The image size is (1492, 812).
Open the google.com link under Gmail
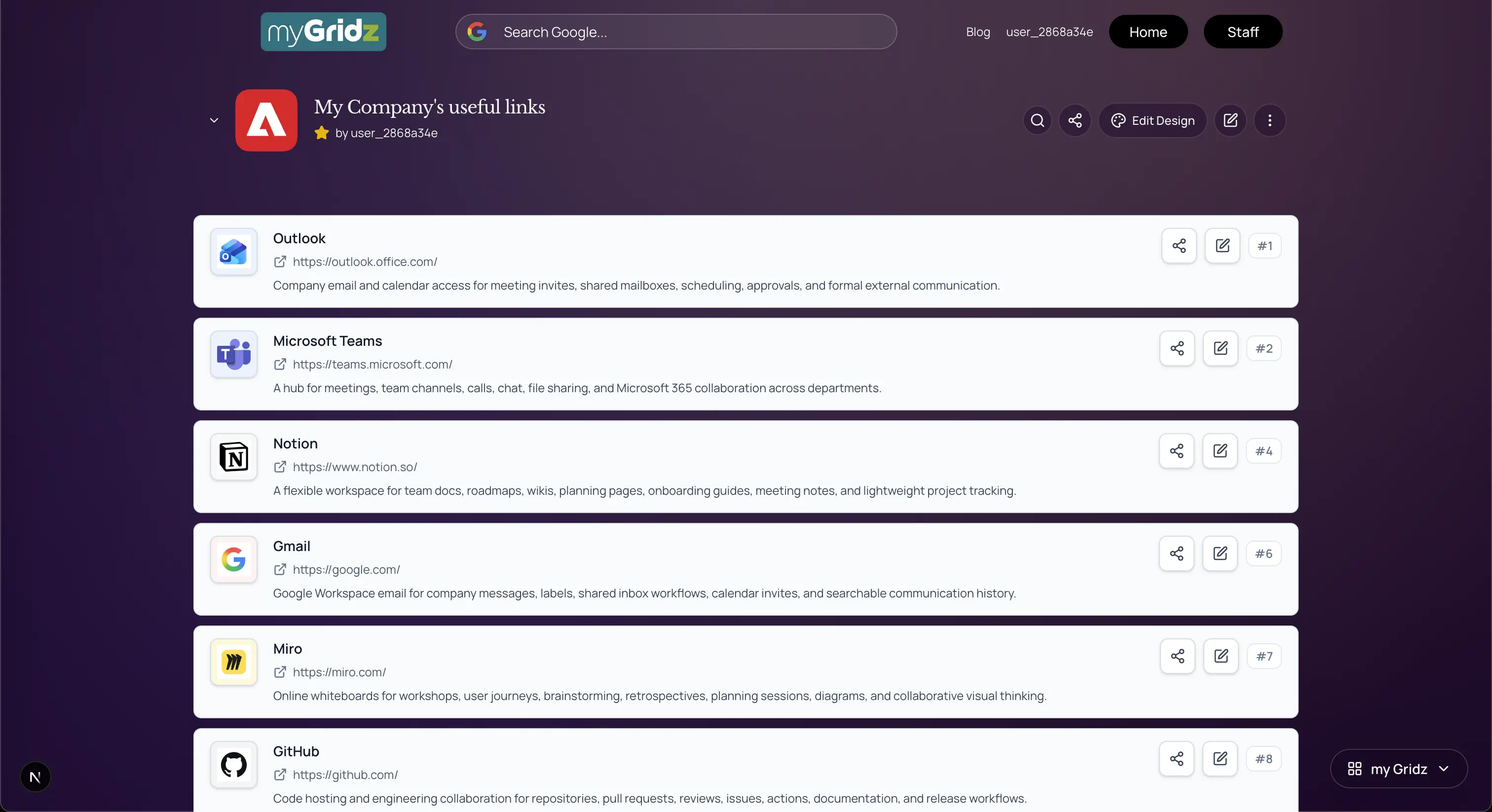(x=346, y=569)
